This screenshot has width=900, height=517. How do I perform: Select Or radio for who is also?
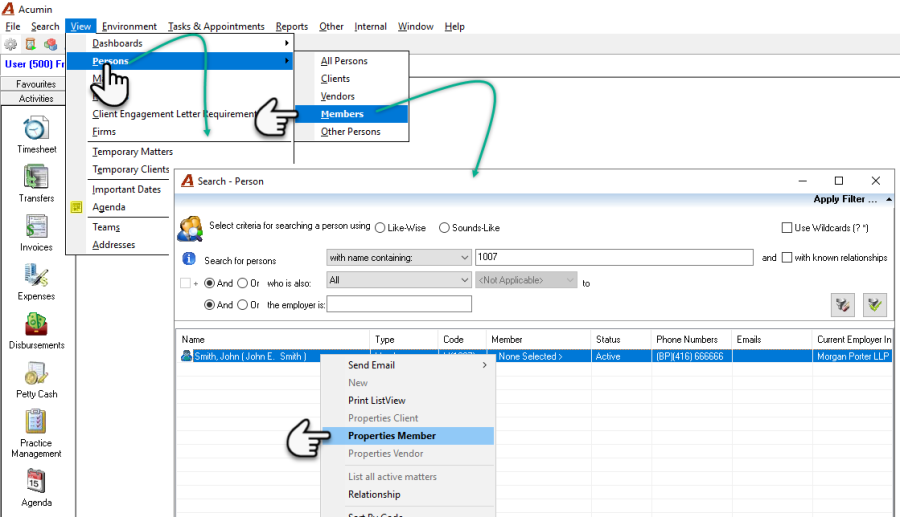coord(242,283)
